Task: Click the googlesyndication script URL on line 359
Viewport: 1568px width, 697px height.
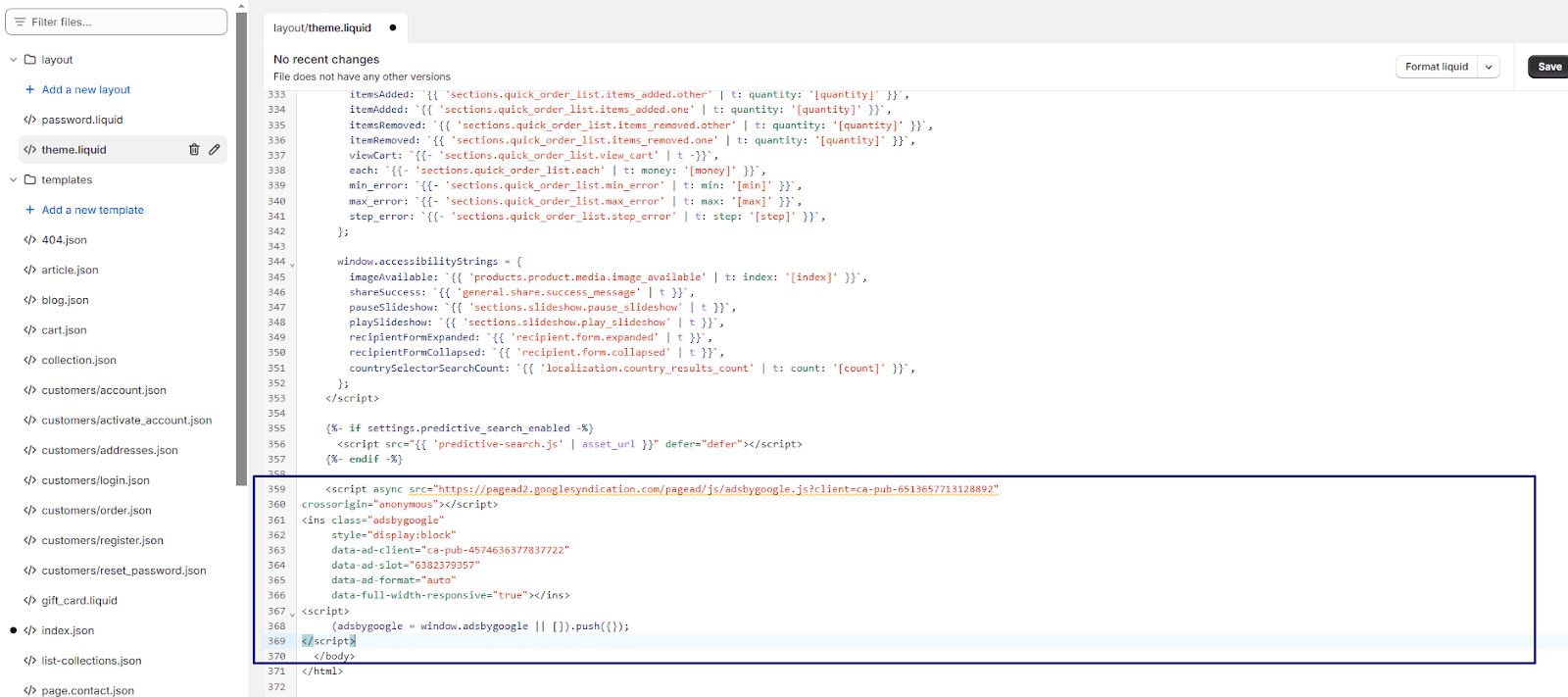Action: [x=717, y=489]
